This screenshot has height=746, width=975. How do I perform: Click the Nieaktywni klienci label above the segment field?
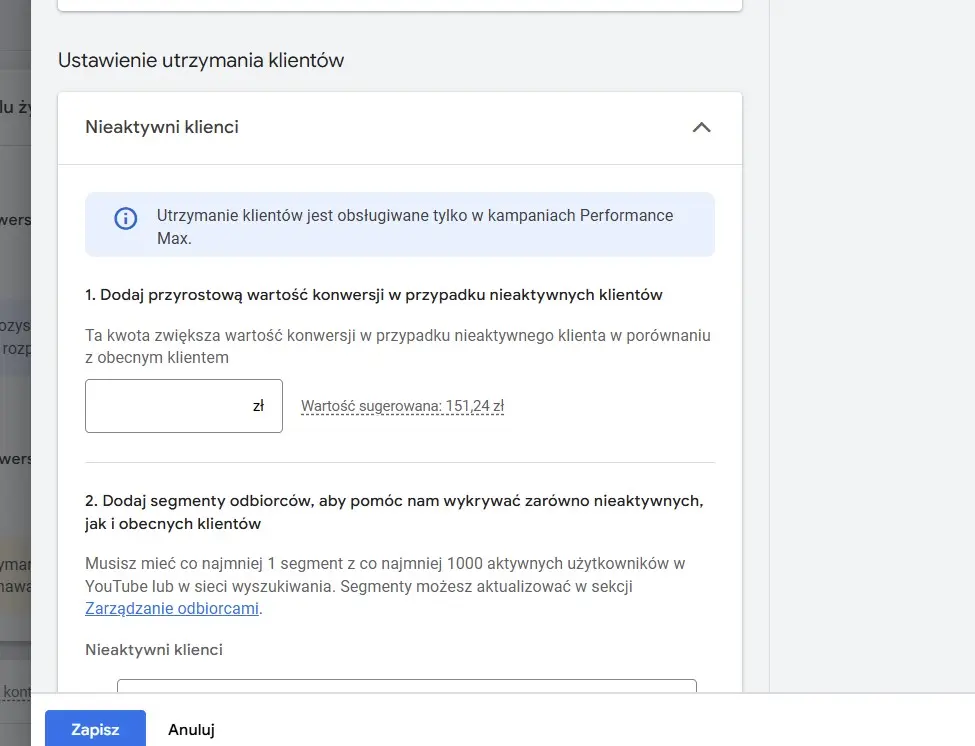click(x=155, y=649)
